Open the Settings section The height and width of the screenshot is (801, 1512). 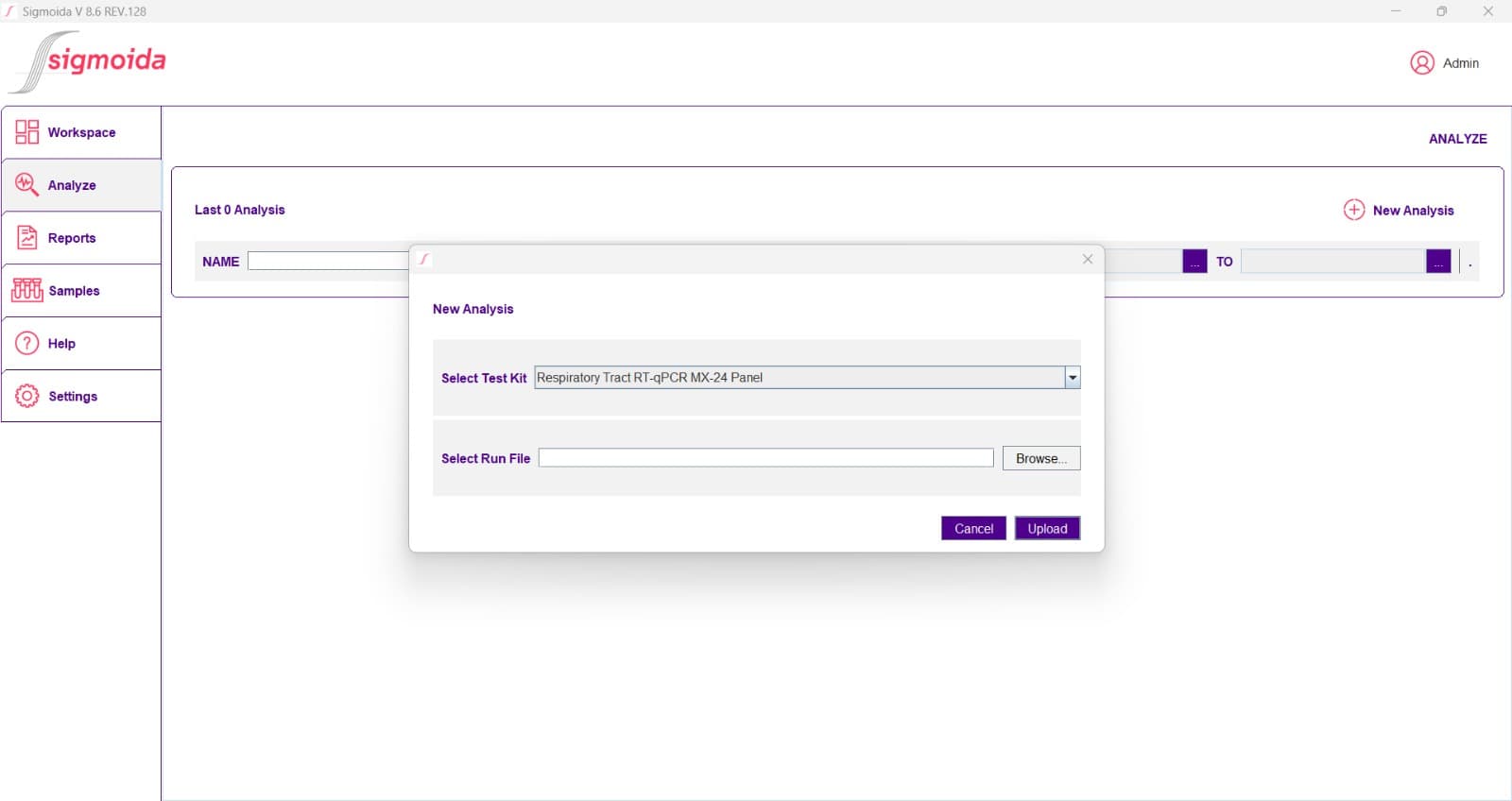(81, 397)
